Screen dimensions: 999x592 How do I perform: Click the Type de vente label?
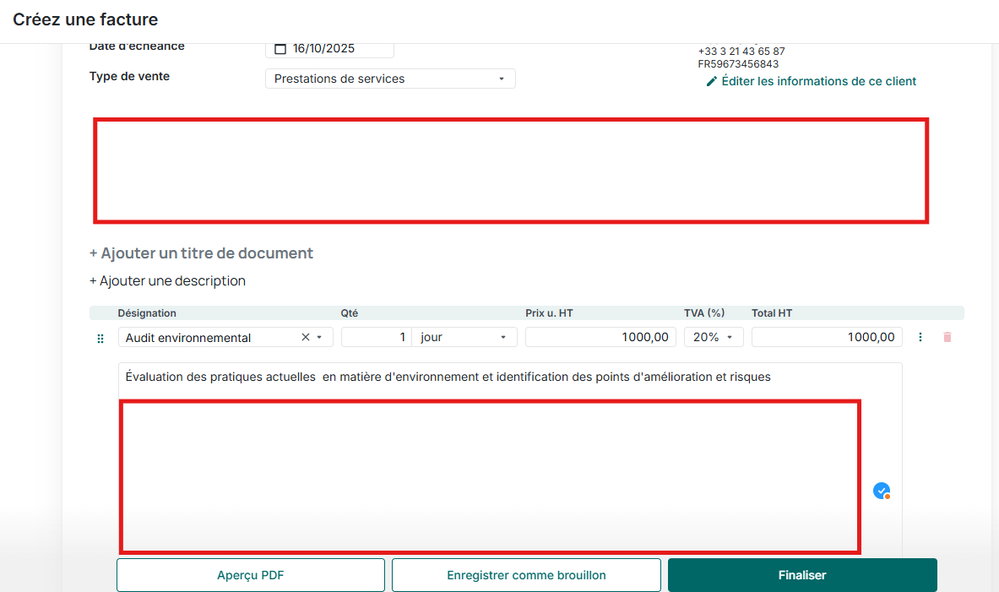129,76
